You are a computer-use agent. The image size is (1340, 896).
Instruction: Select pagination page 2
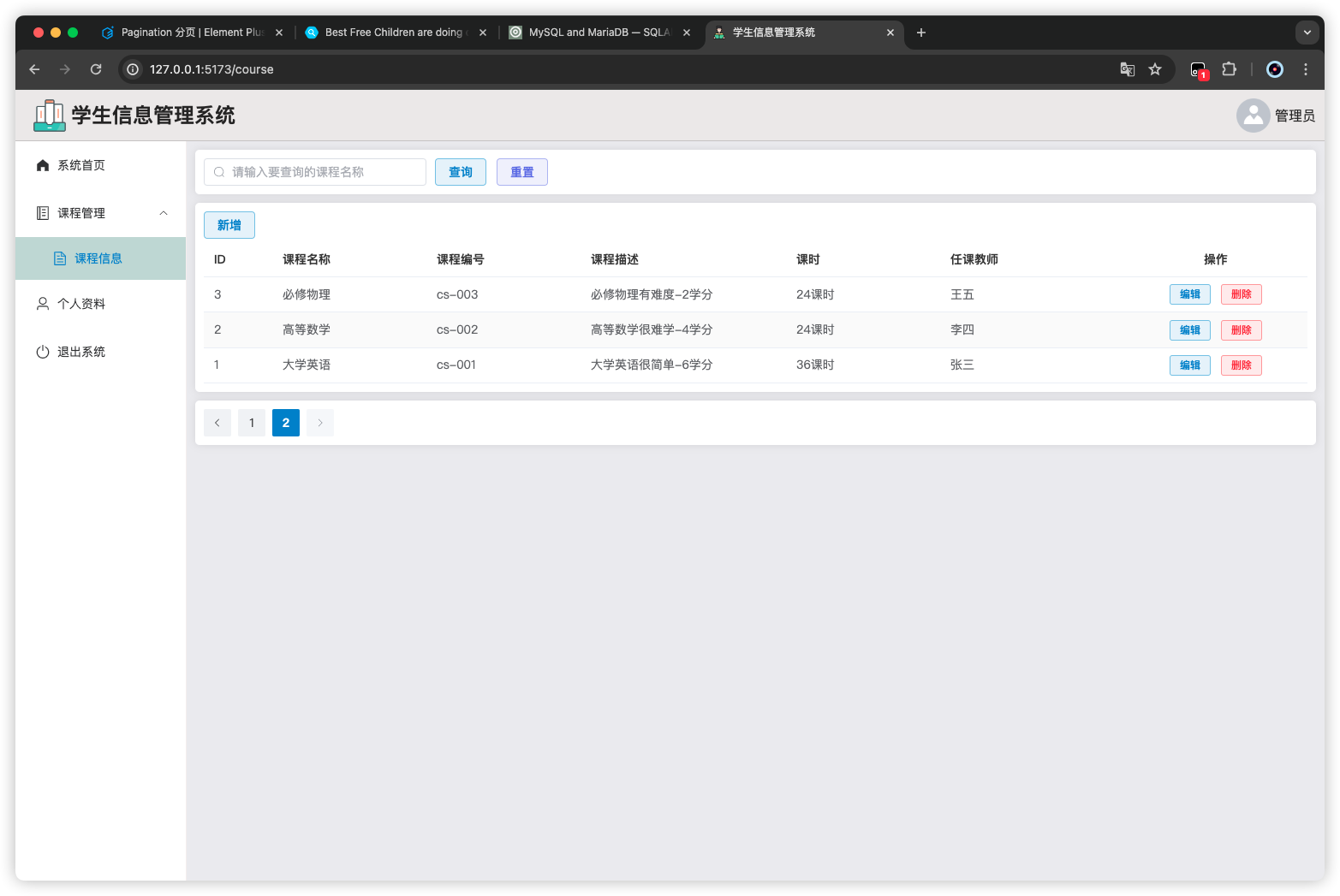286,423
